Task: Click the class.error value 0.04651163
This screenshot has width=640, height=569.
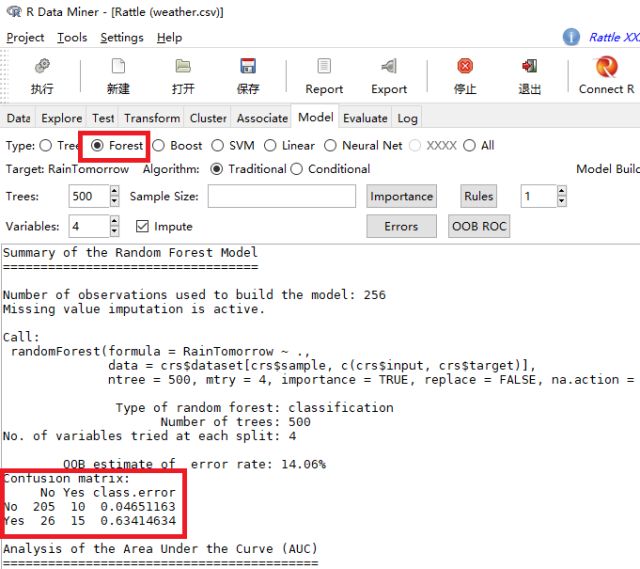Action: [138, 507]
